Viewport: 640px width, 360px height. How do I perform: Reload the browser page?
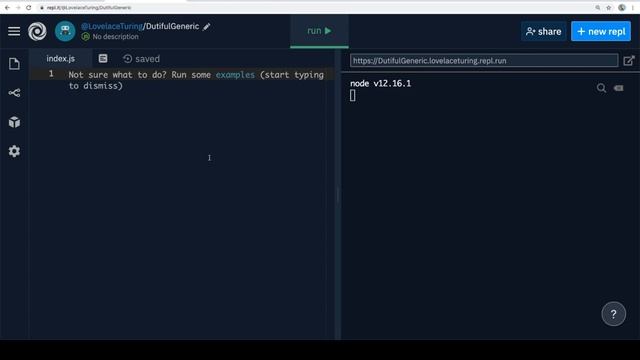(x=29, y=8)
